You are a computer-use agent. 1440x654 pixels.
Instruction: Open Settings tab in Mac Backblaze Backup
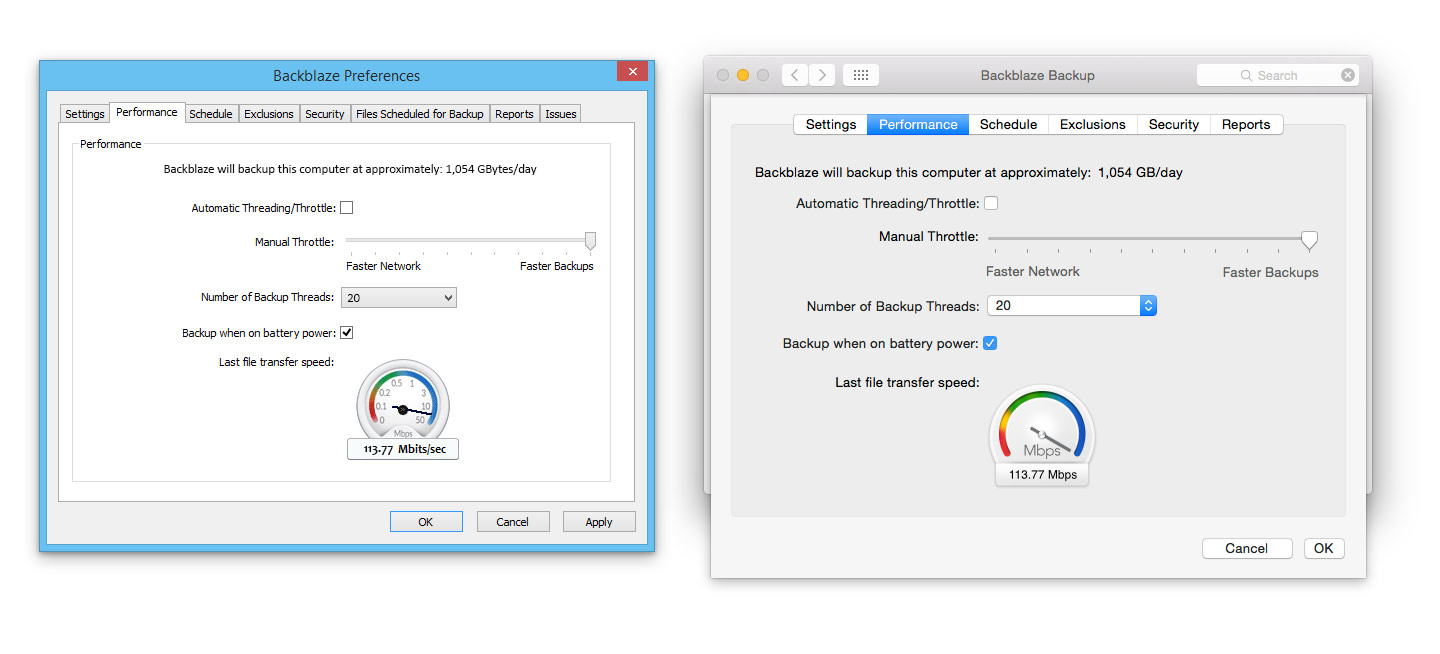(831, 124)
